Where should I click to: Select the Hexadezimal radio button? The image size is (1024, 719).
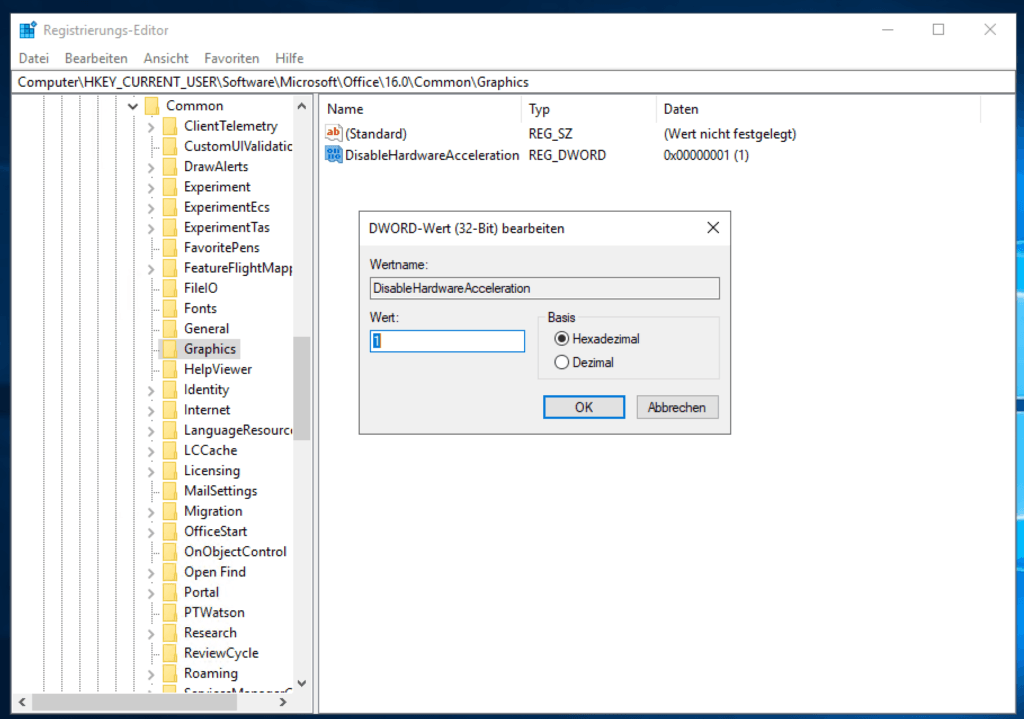561,338
